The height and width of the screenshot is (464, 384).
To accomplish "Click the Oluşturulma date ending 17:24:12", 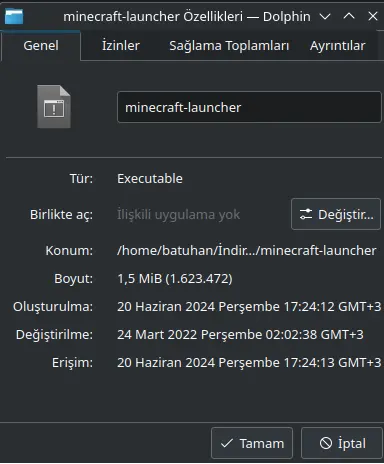I will (x=249, y=306).
